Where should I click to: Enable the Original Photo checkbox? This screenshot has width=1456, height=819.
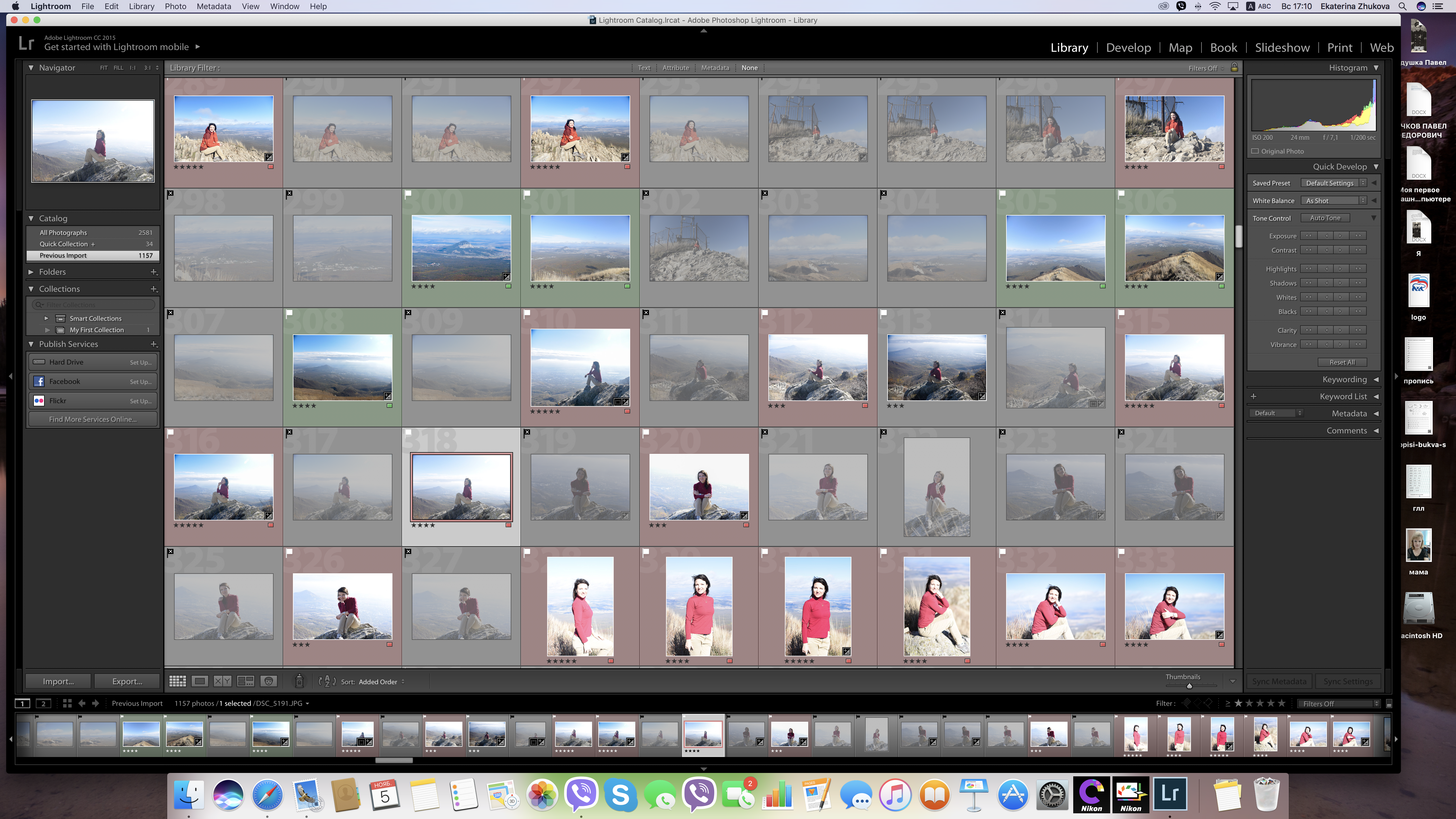pos(1255,152)
